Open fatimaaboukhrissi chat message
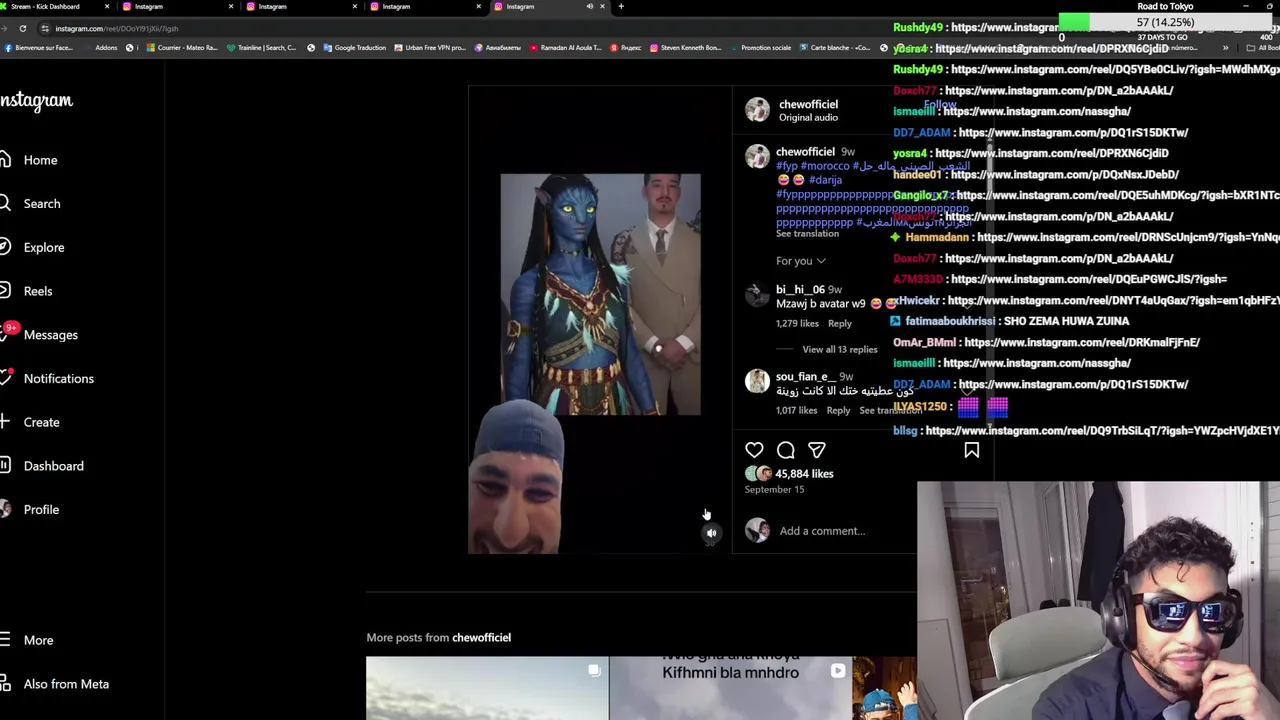The width and height of the screenshot is (1280, 720). [1010, 321]
